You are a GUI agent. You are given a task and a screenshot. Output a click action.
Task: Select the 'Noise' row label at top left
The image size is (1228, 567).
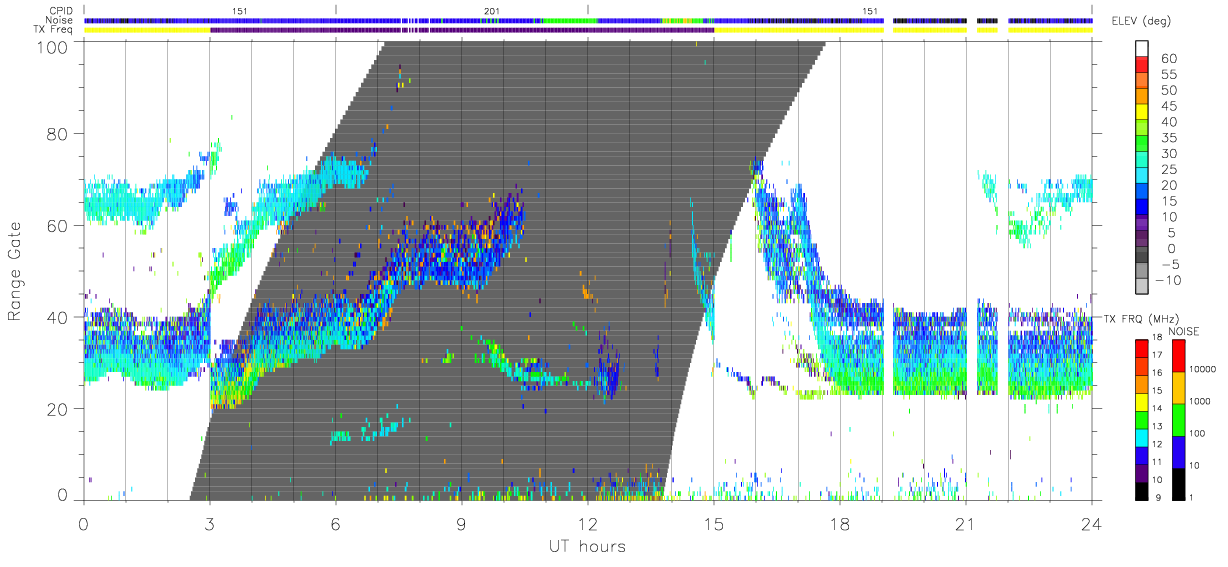tap(60, 20)
